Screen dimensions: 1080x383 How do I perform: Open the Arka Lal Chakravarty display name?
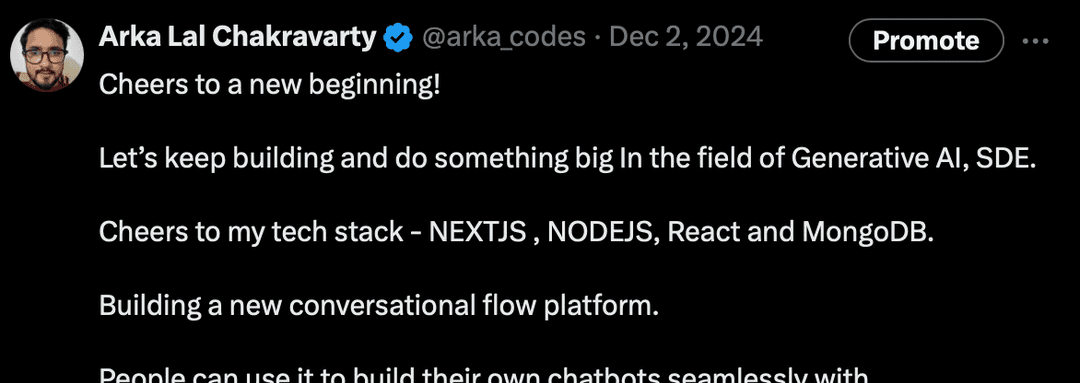click(238, 37)
